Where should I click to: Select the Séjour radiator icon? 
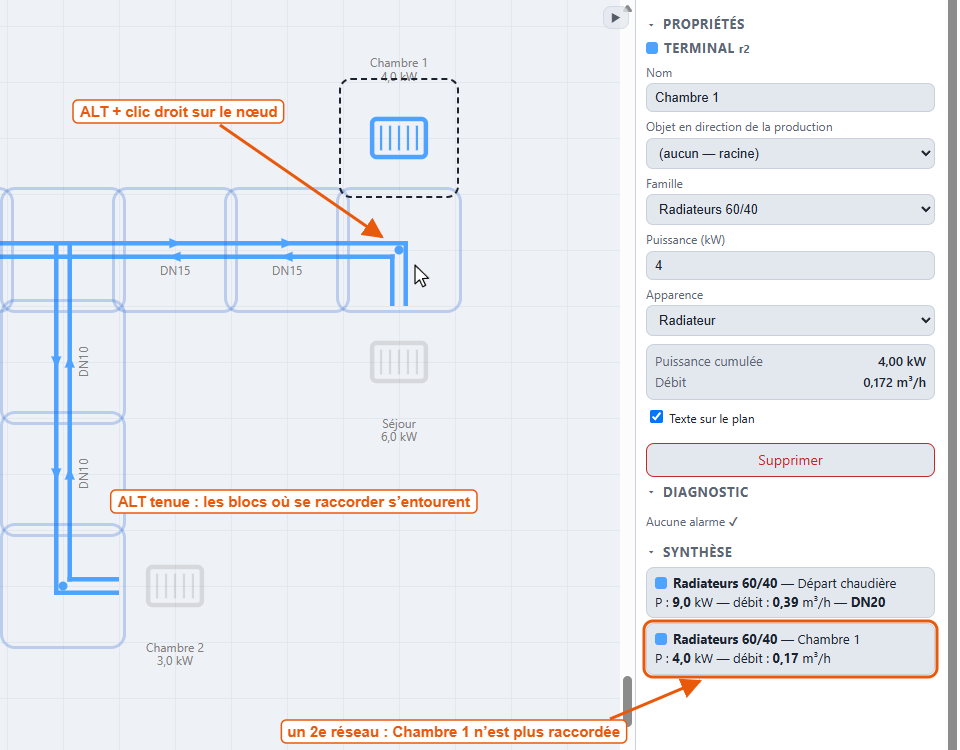(x=399, y=362)
